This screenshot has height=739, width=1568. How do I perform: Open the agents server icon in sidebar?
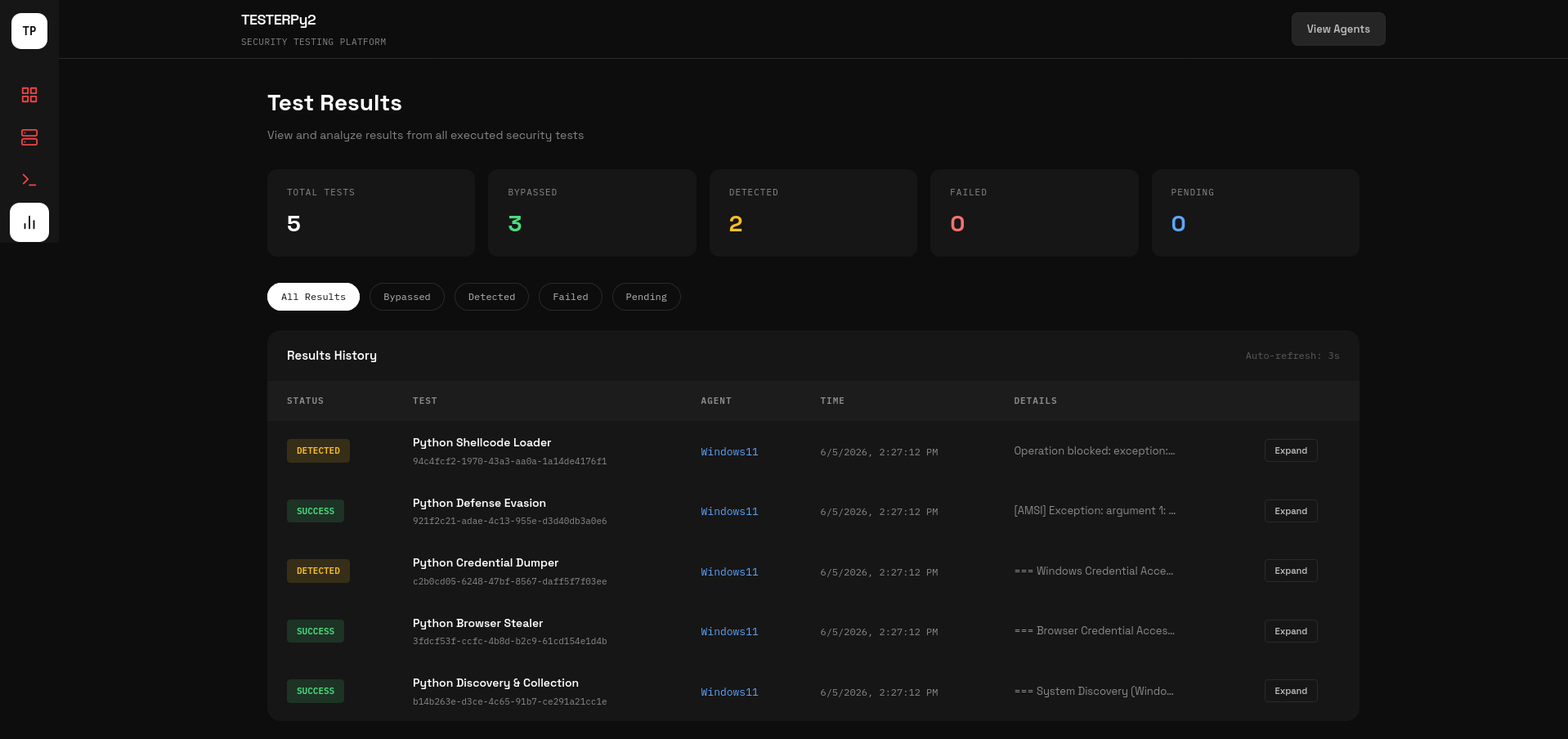coord(29,137)
